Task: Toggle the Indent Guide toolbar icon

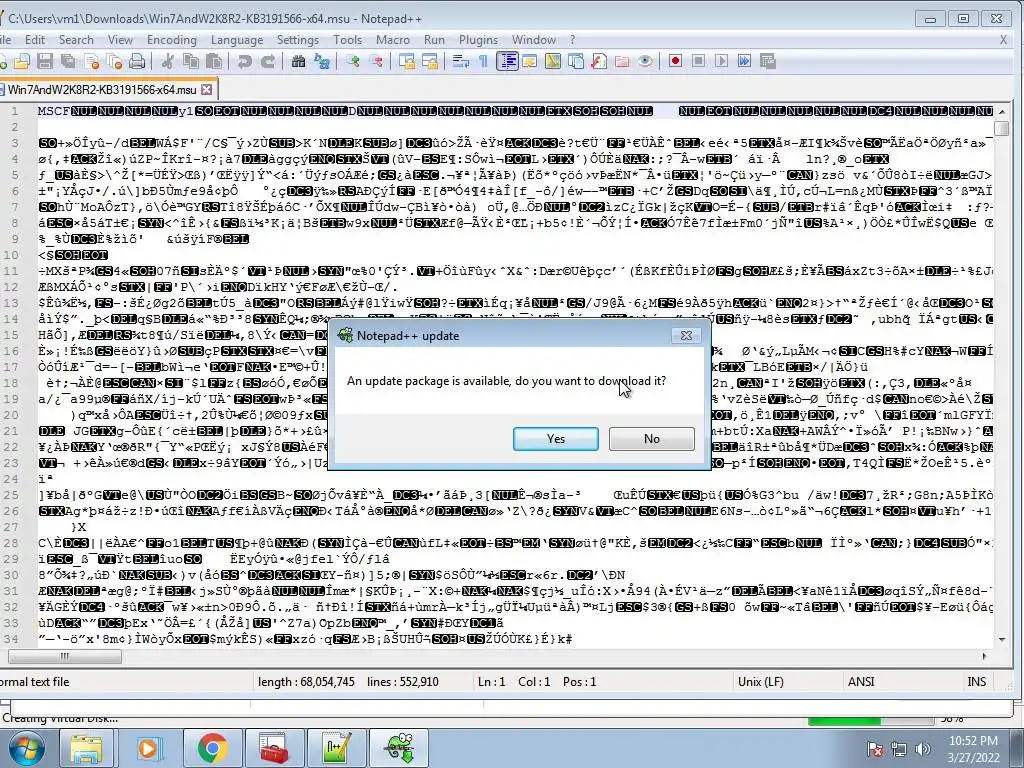Action: click(x=507, y=61)
